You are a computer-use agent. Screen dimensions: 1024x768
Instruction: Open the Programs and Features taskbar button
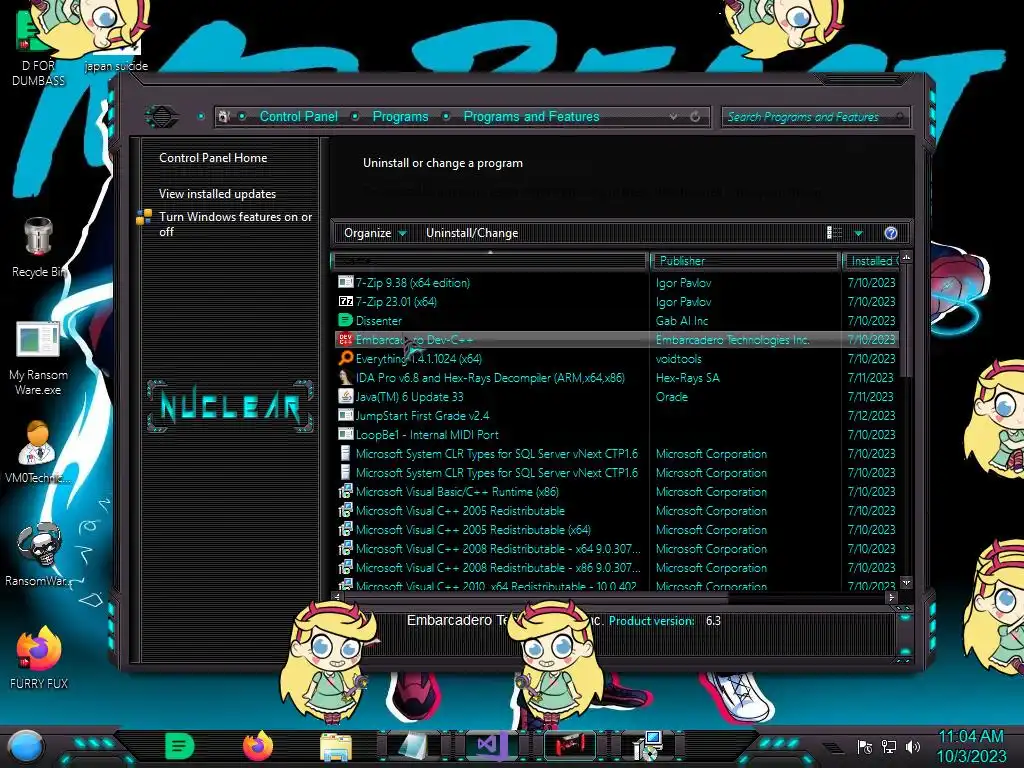click(648, 746)
